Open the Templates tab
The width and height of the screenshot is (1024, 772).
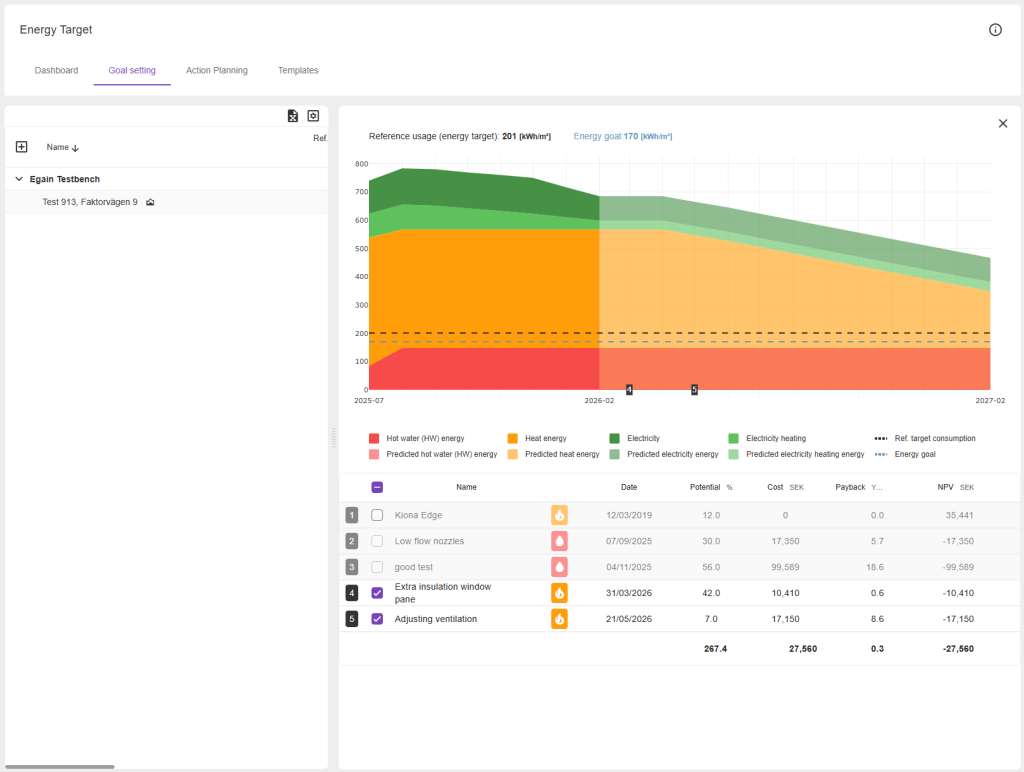298,71
